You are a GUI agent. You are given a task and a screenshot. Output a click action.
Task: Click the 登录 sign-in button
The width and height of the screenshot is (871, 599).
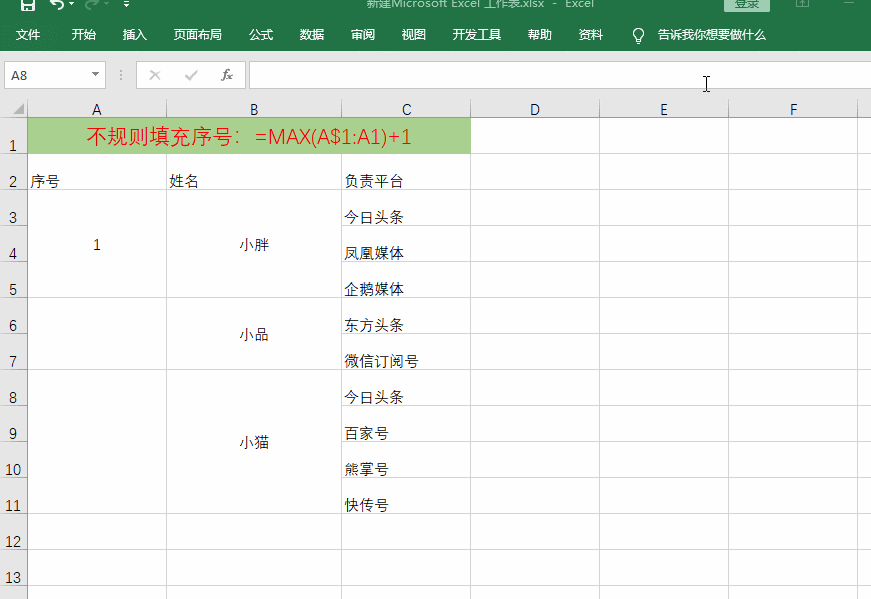point(746,5)
